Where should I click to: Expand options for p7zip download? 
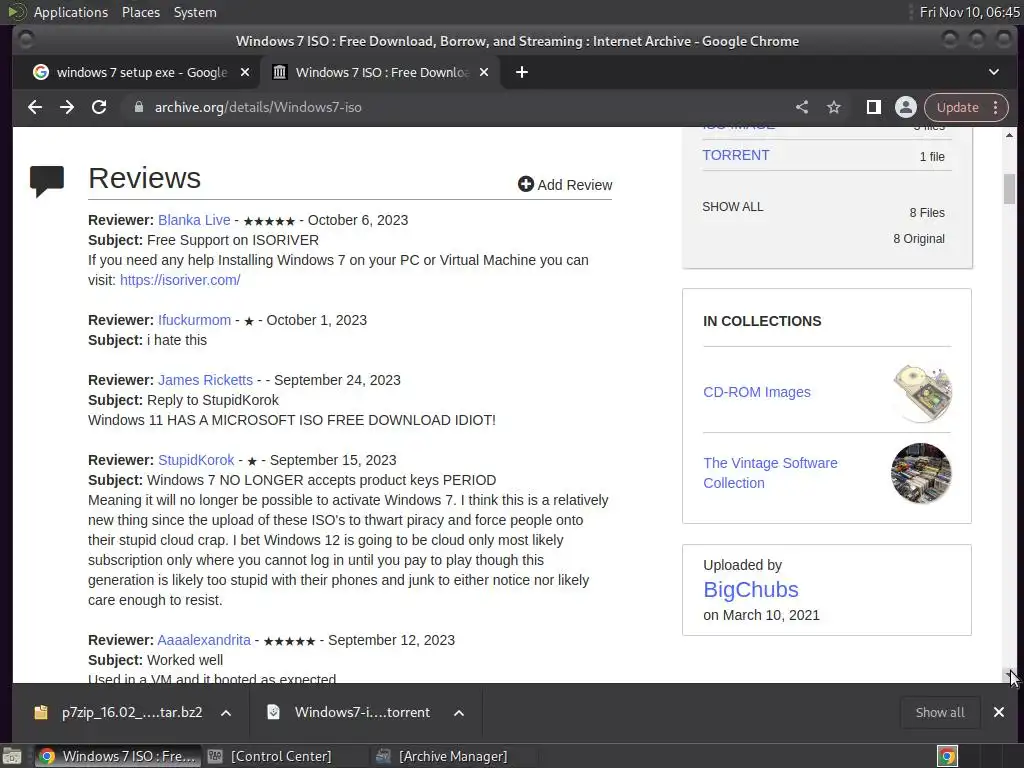click(x=226, y=713)
